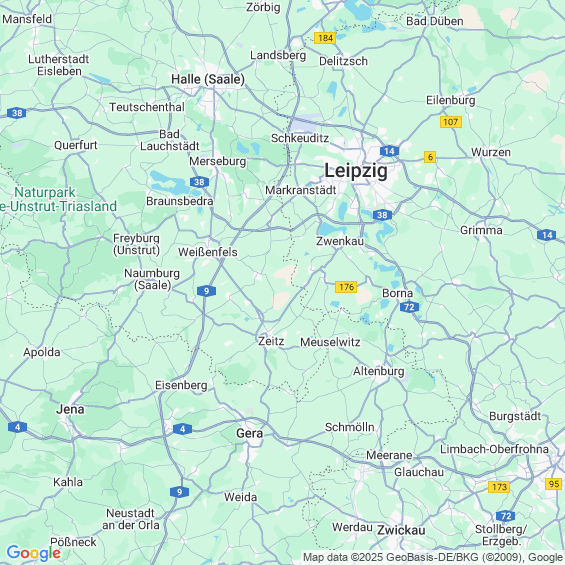This screenshot has width=565, height=565.
Task: Click the A14 highway shield near Leipzig
Action: pyautogui.click(x=389, y=151)
